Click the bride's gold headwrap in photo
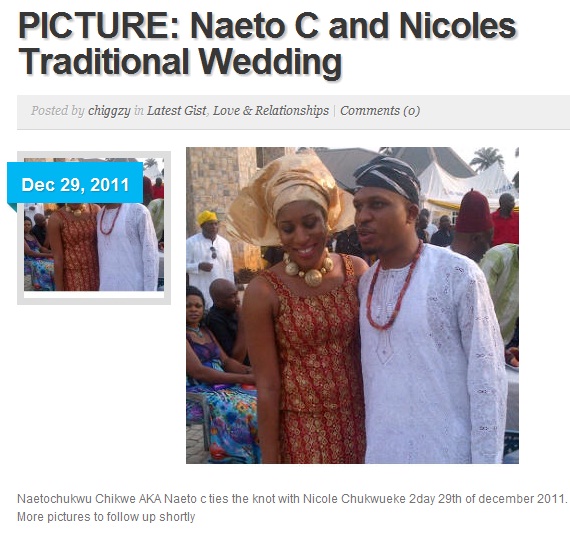The width and height of the screenshot is (570, 534). [291, 194]
